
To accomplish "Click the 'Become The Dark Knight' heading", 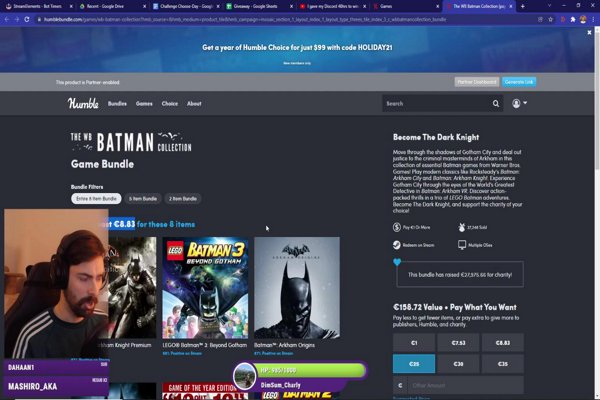I will point(436,137).
